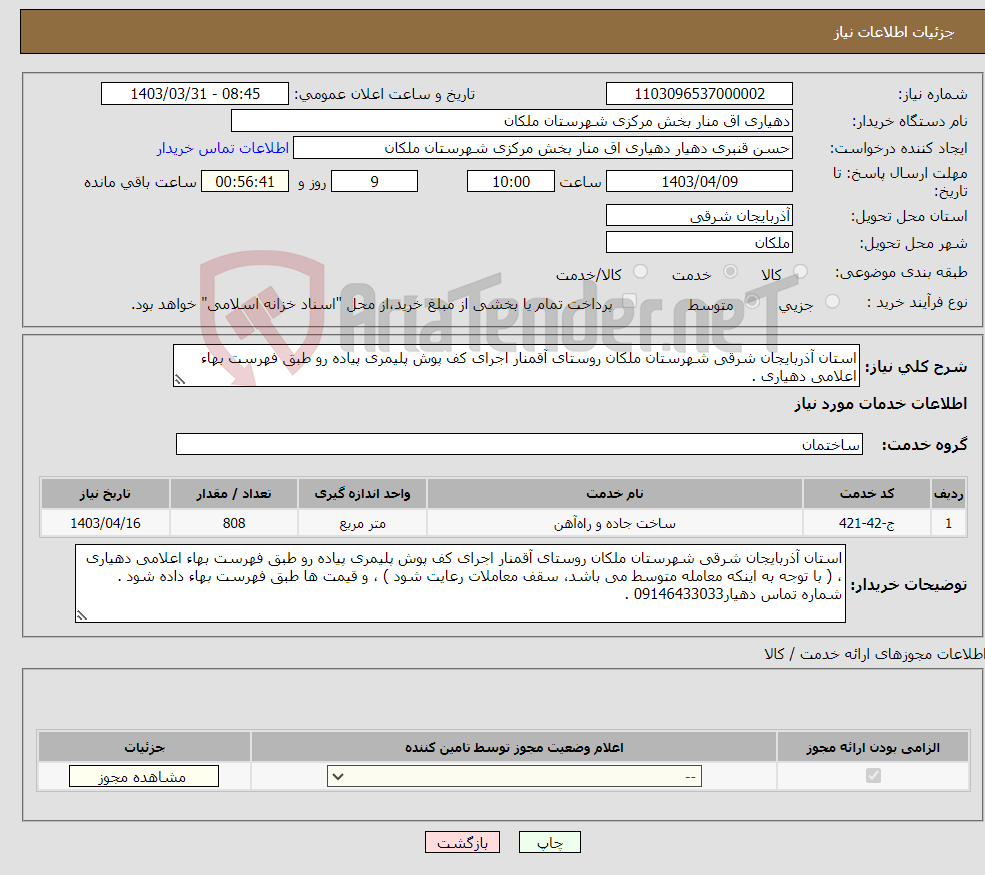This screenshot has height=875, width=985.
Task: Click the remaining time field 00:56:41
Action: point(245,182)
